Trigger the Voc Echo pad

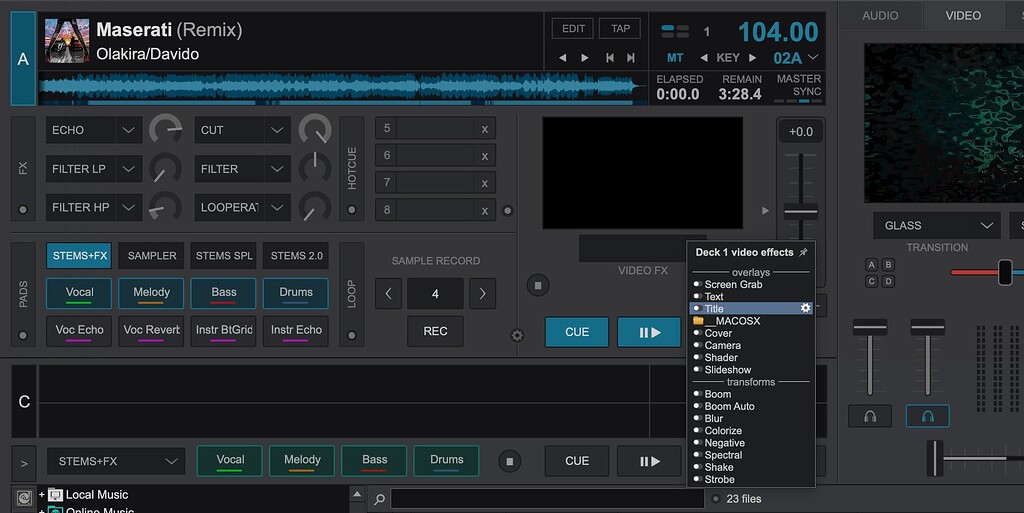tap(79, 331)
